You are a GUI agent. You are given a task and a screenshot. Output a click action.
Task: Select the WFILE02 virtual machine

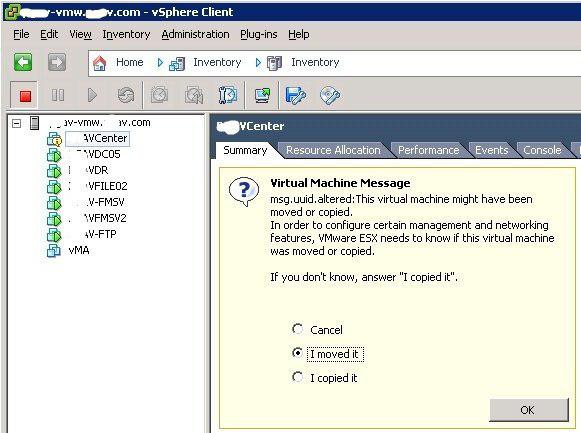click(x=98, y=186)
